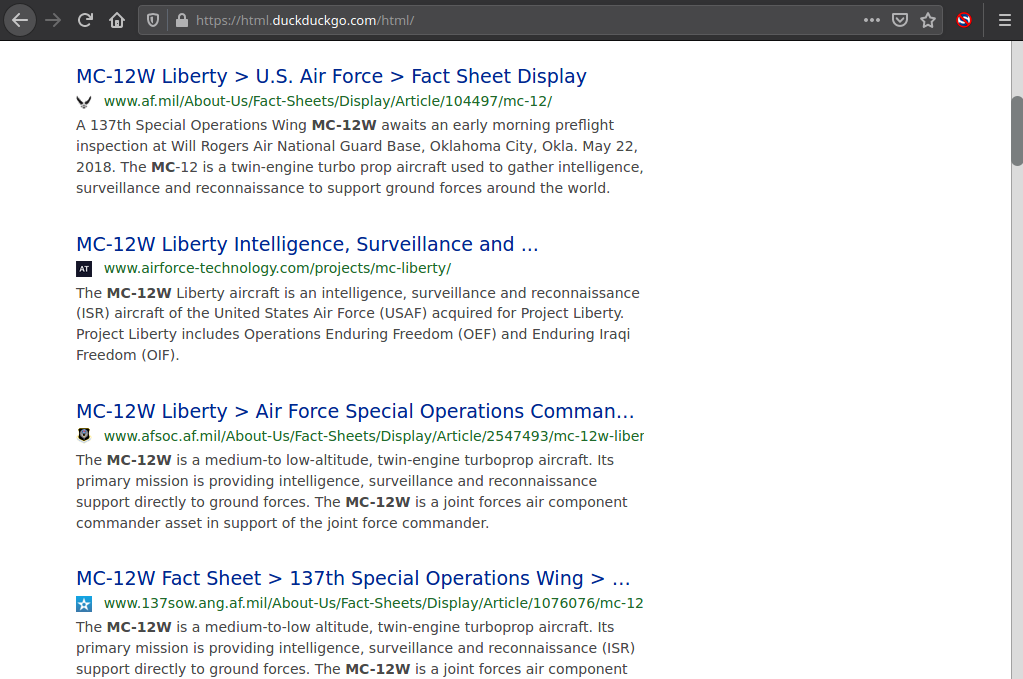The height and width of the screenshot is (679, 1023).
Task: Click snippet text "commander asset in support"
Action: [x=186, y=523]
